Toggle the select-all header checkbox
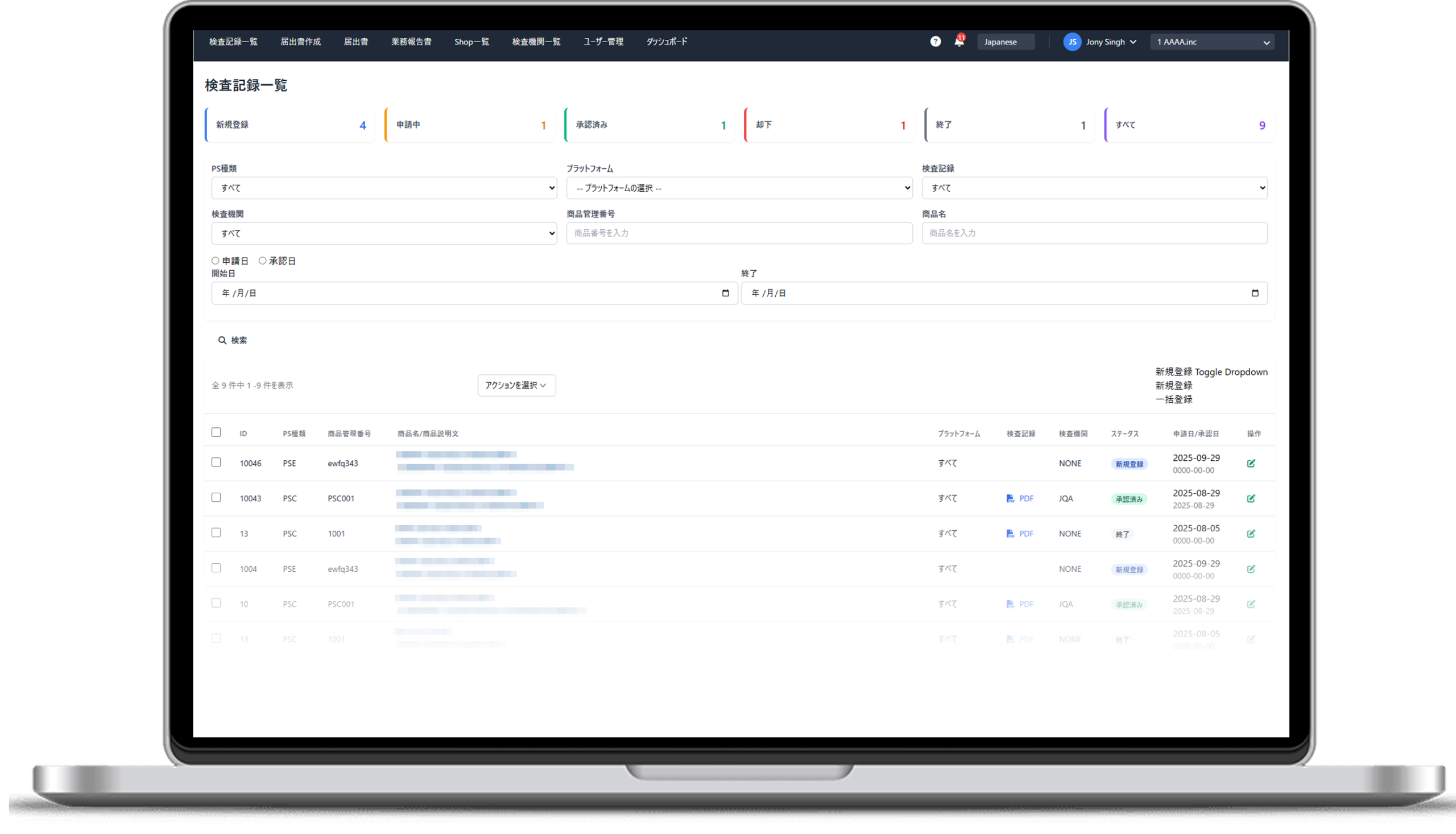The width and height of the screenshot is (1456, 834). point(216,432)
